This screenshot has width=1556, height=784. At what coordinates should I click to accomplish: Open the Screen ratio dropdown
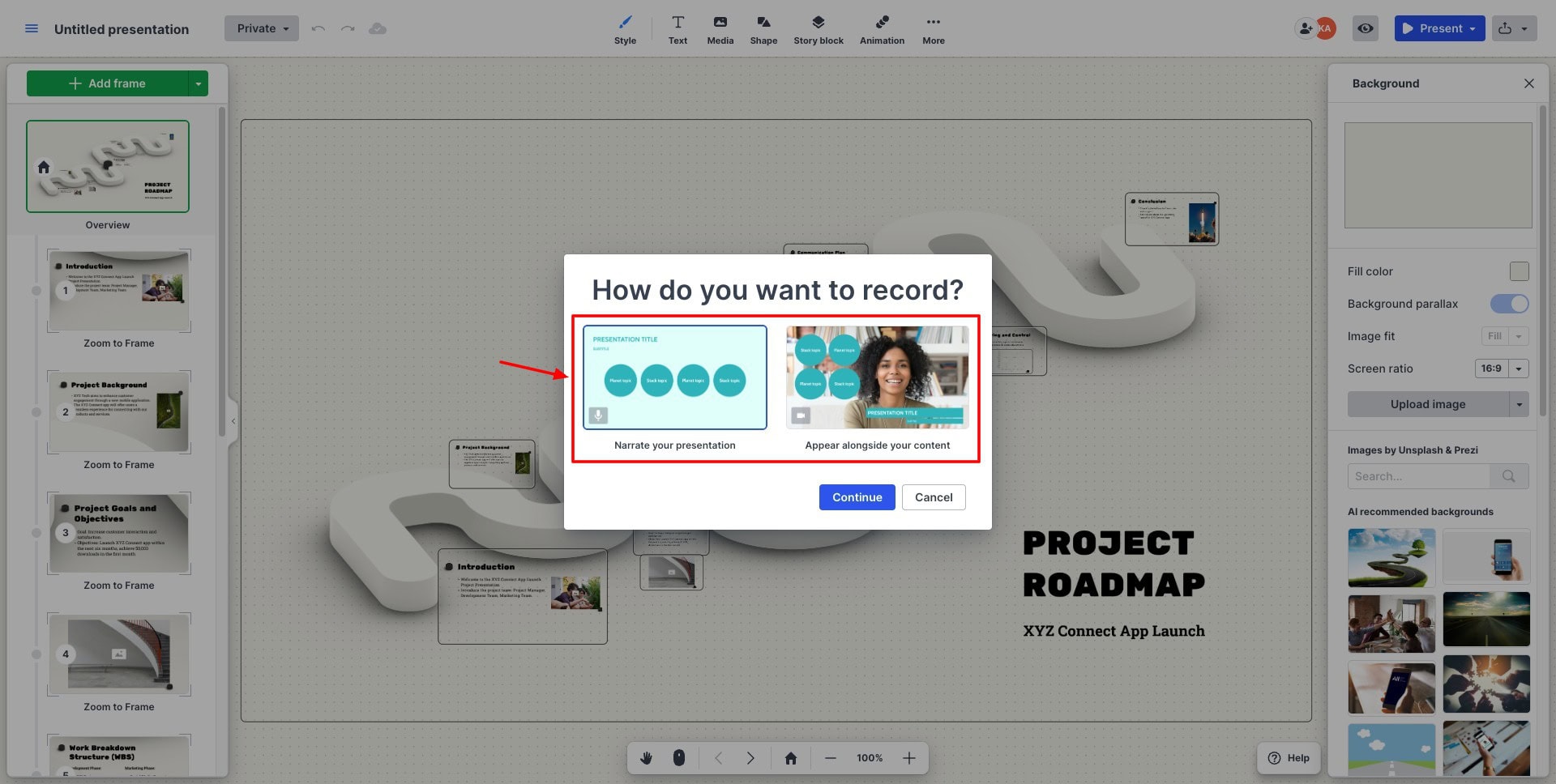click(1502, 369)
